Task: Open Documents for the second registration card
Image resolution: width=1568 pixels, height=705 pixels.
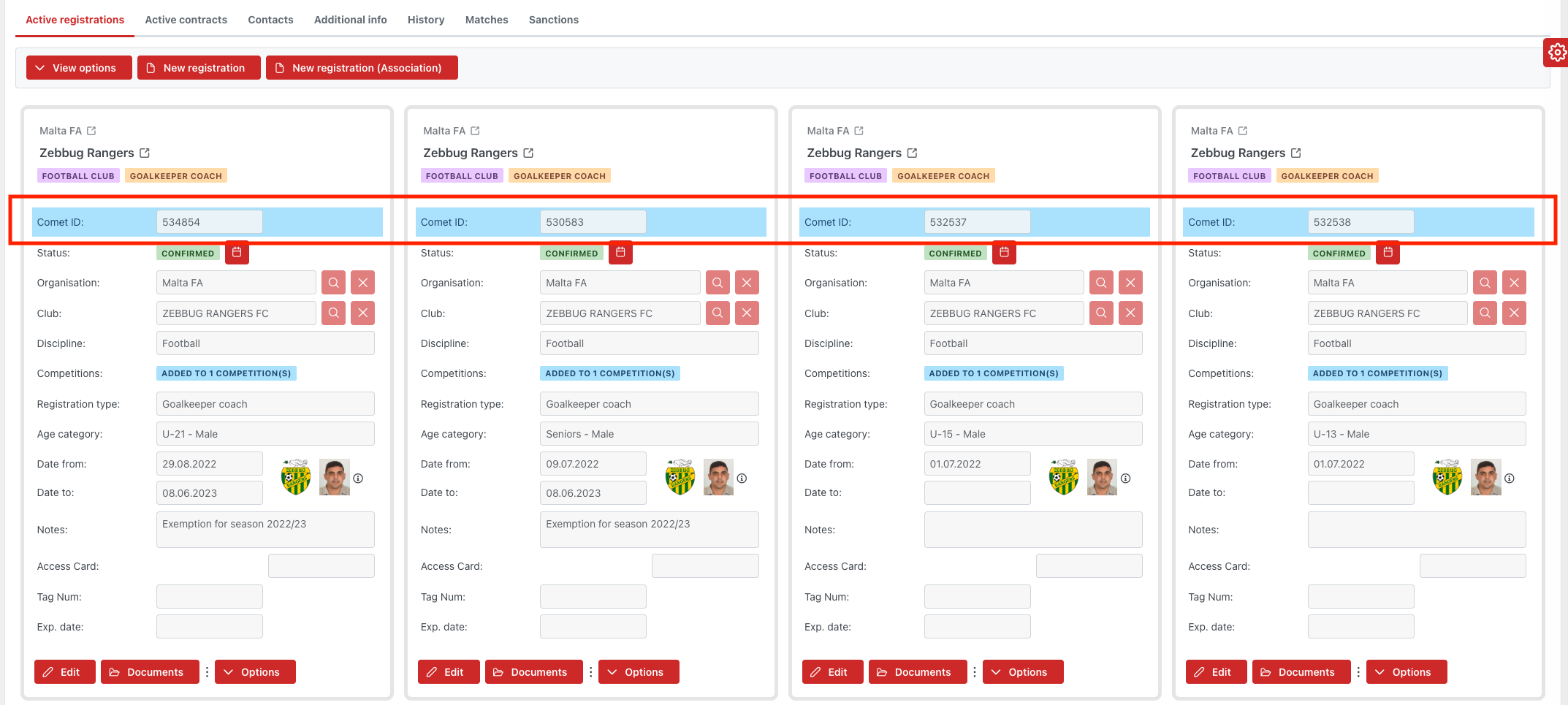Action: 533,672
